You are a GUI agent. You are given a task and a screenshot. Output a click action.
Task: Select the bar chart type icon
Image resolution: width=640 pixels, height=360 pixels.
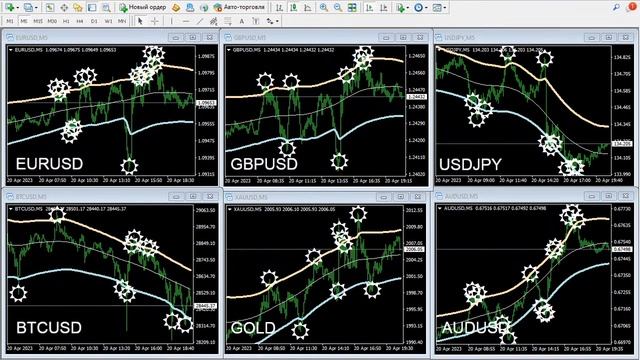279,7
